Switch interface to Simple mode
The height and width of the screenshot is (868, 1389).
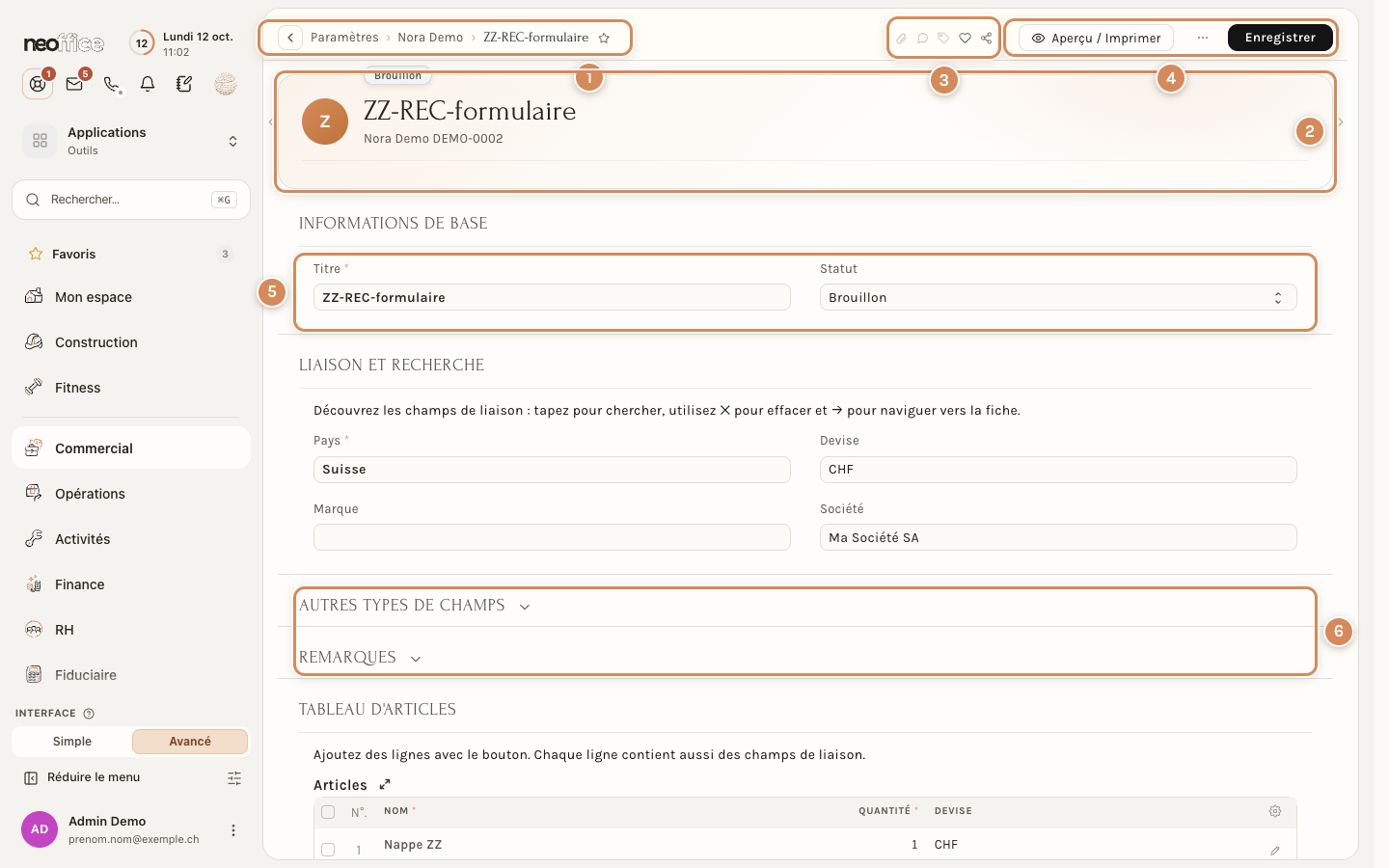pyautogui.click(x=72, y=741)
